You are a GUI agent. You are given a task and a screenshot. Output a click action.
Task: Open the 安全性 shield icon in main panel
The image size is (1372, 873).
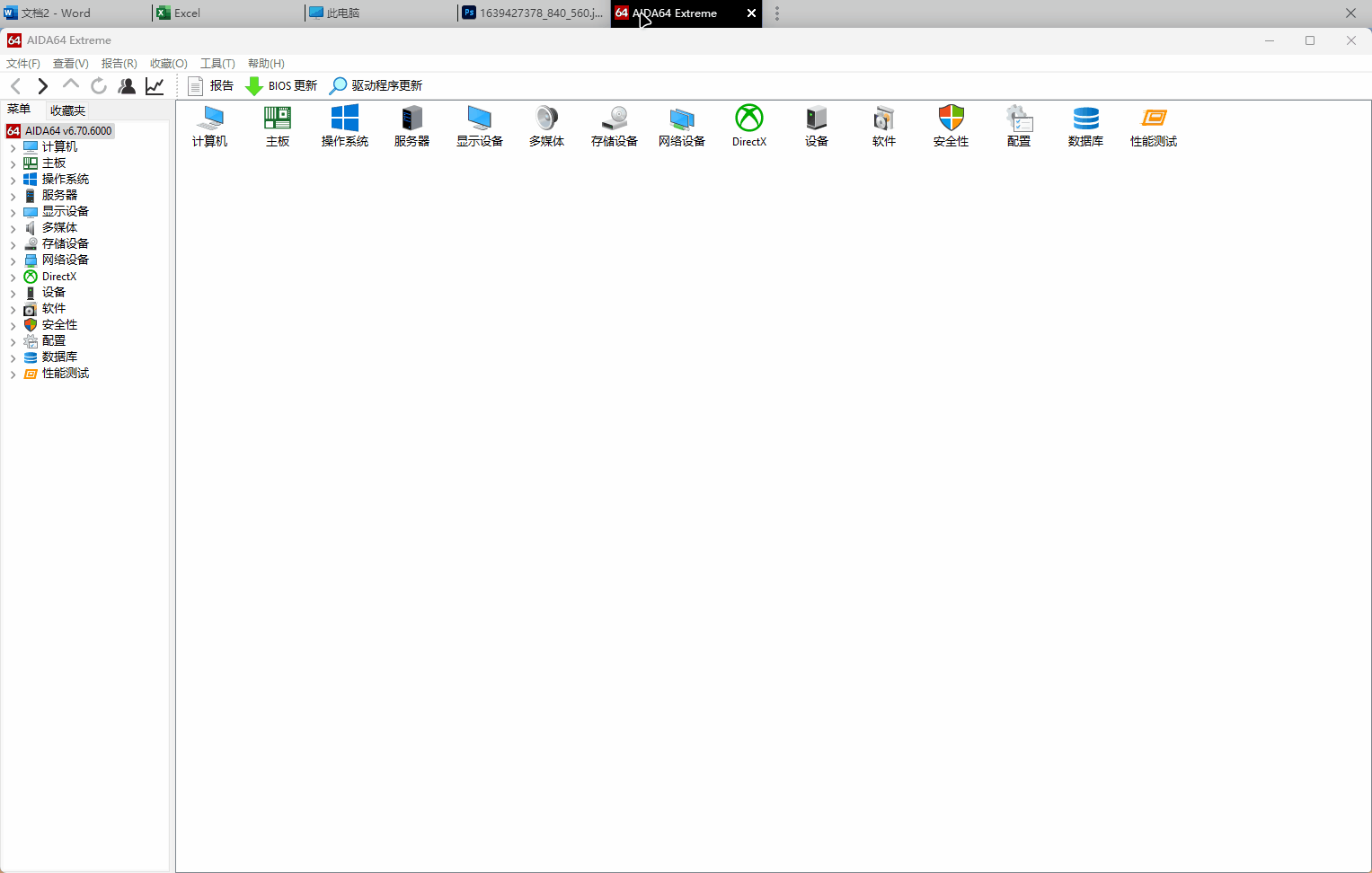(x=951, y=126)
